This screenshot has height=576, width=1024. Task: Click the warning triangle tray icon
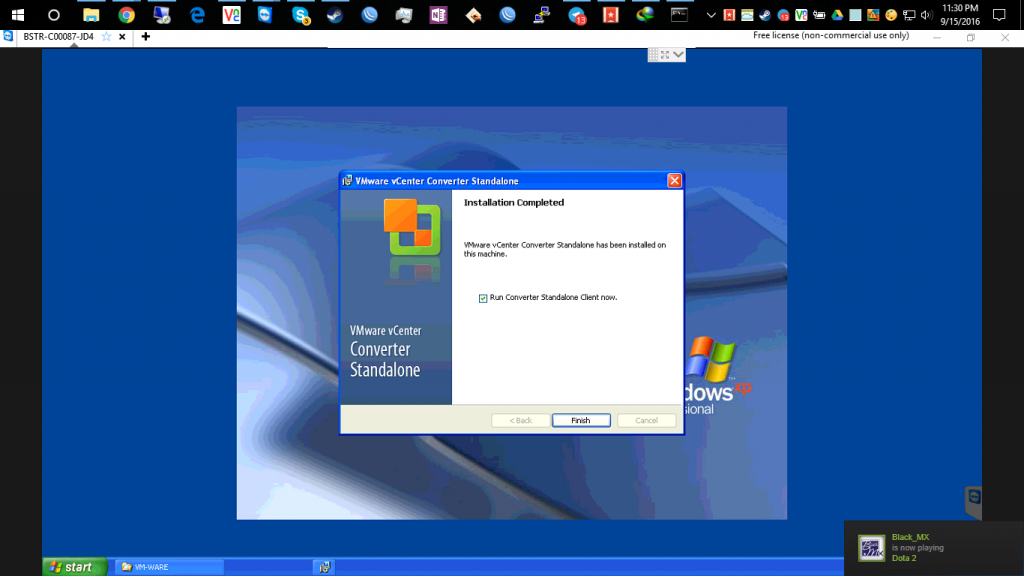872,14
